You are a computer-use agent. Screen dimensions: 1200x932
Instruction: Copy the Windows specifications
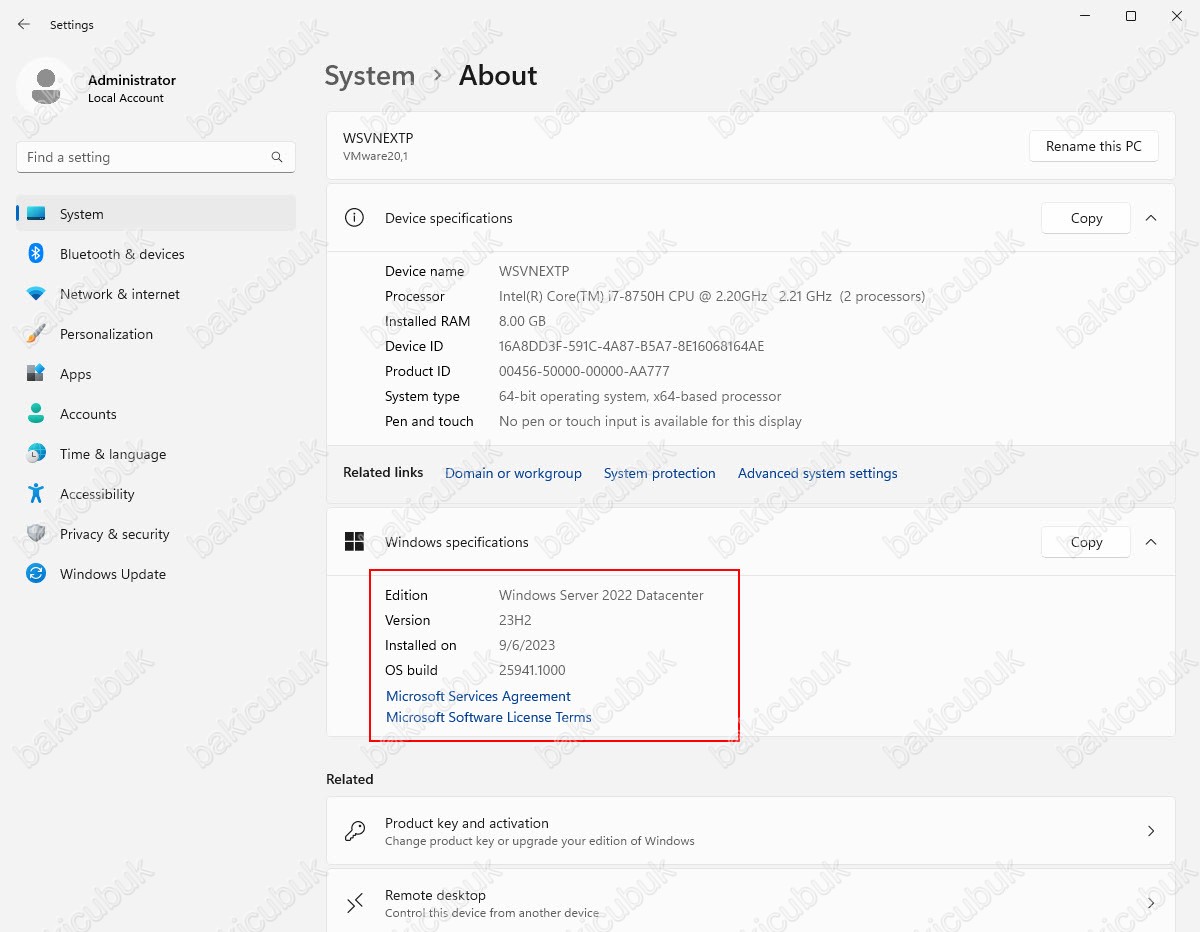click(1086, 542)
